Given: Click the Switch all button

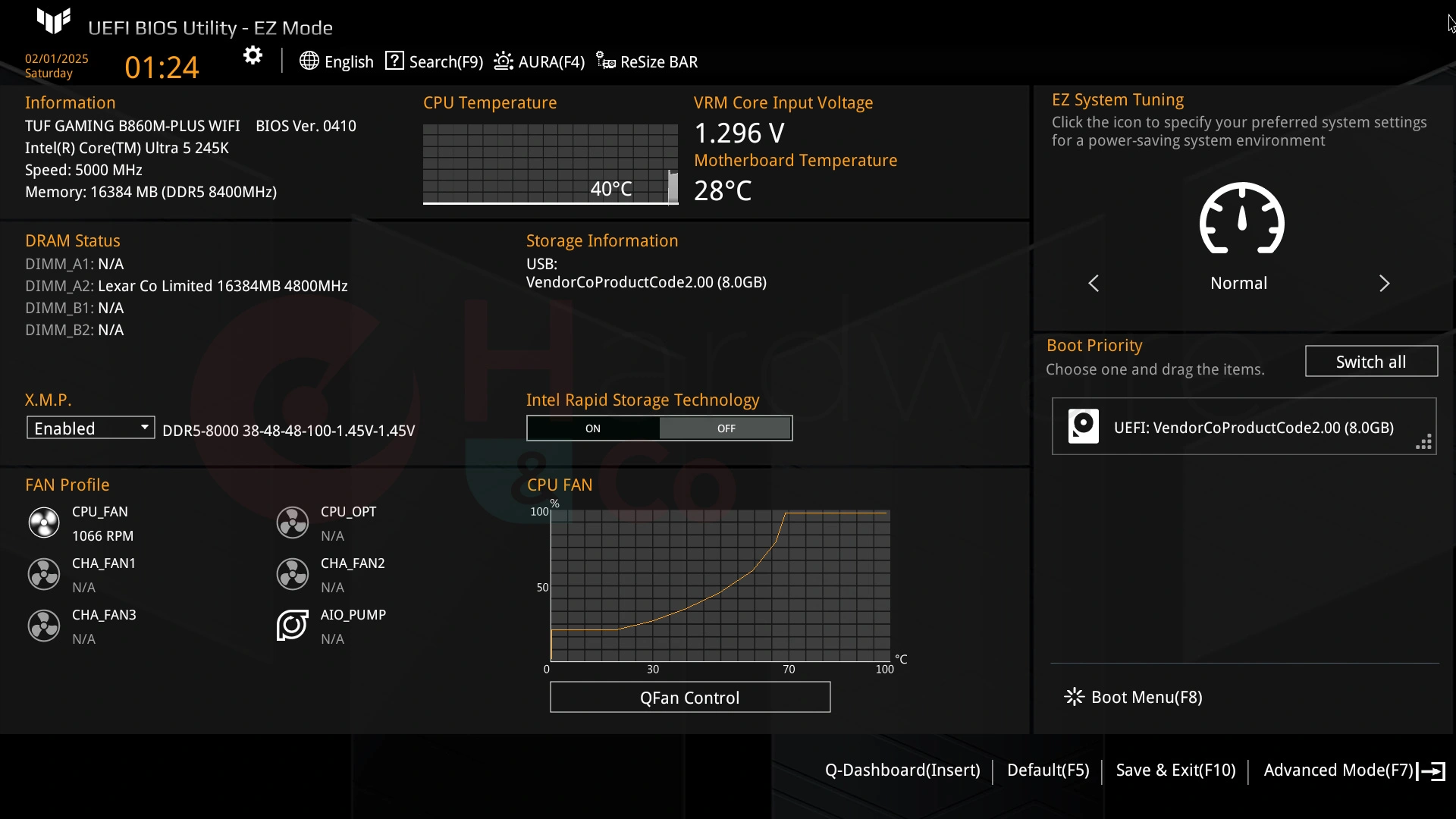Looking at the screenshot, I should click(x=1371, y=362).
